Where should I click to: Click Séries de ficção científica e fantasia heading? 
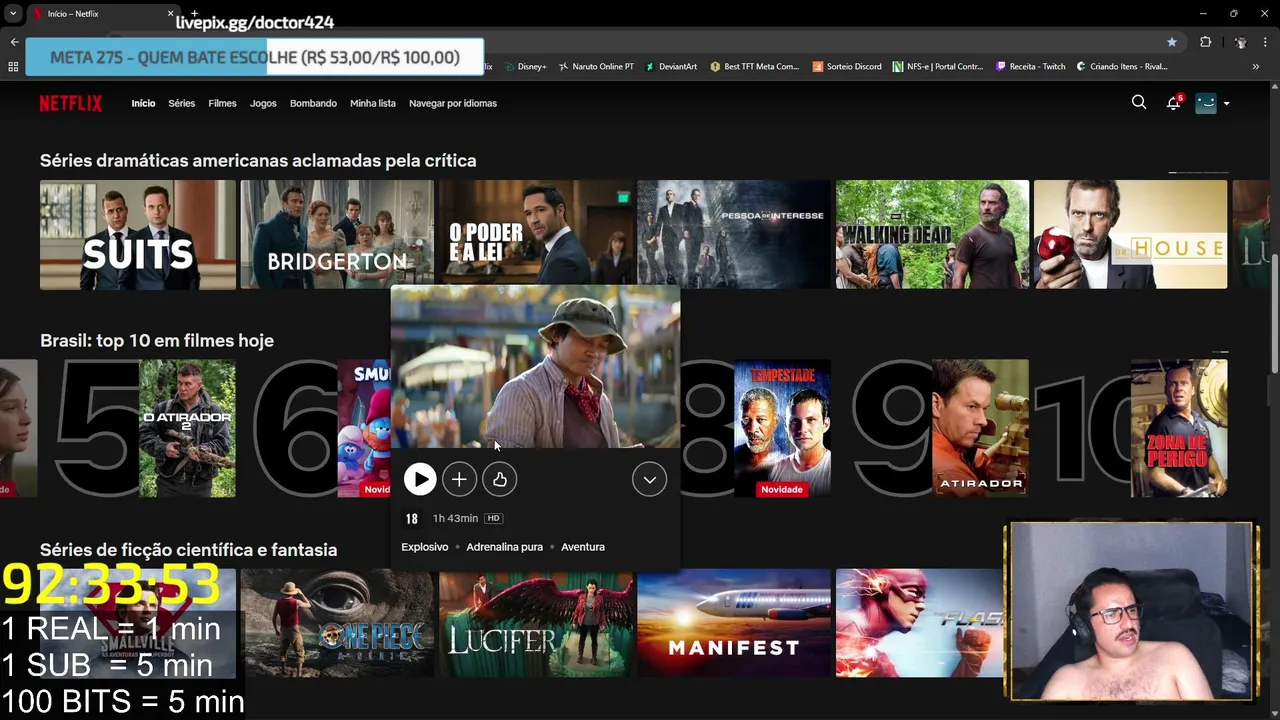[x=188, y=550]
